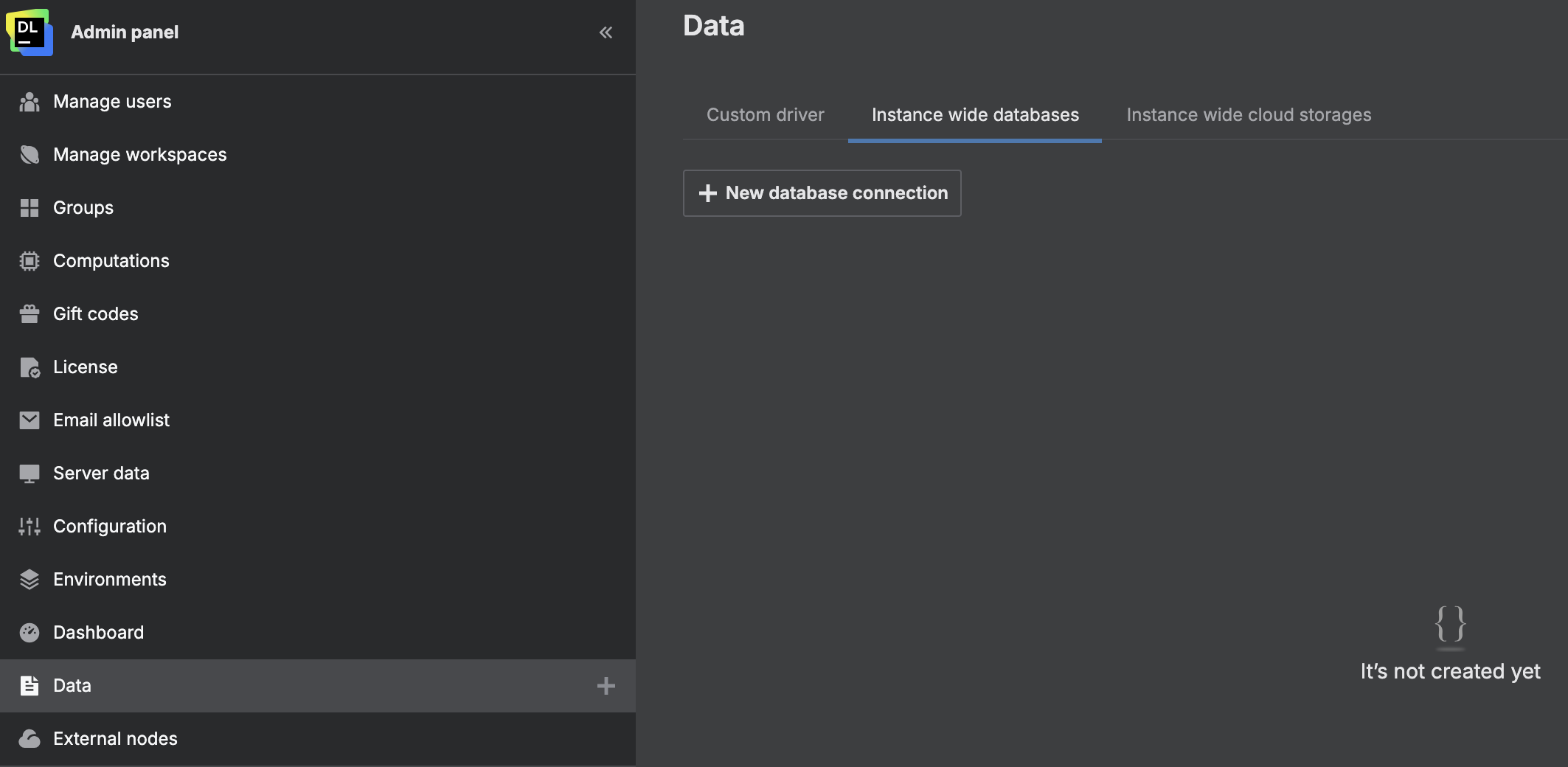The image size is (1568, 767).
Task: Click the External nodes cloud icon
Action: coord(30,739)
